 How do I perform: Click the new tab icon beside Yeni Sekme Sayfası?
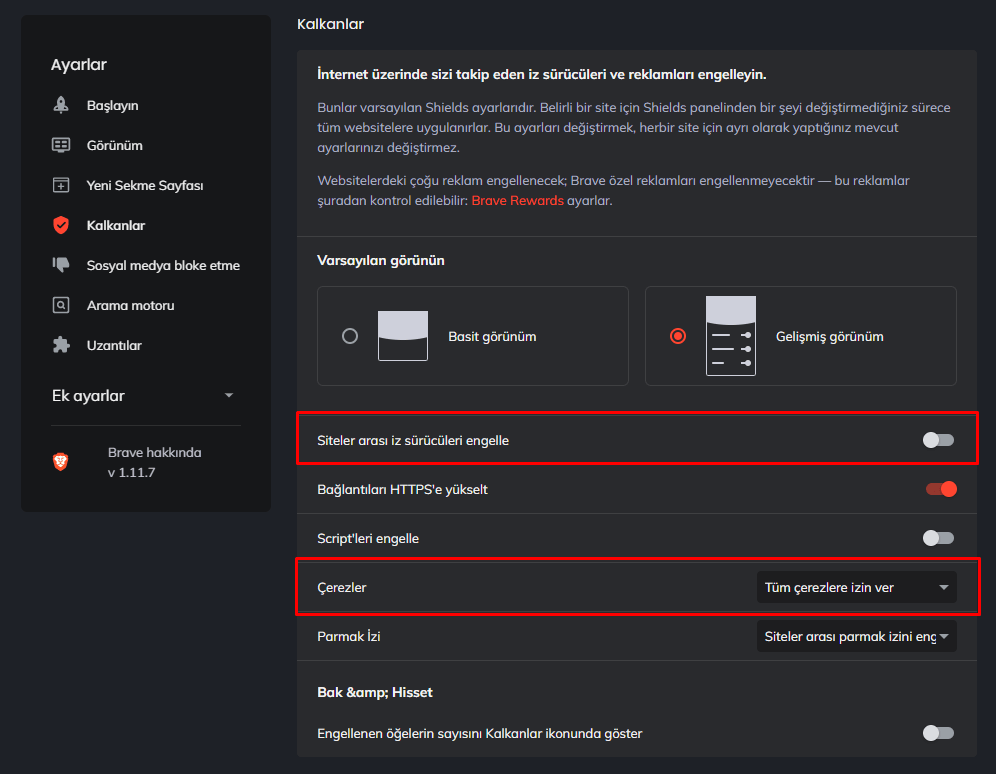pos(61,185)
